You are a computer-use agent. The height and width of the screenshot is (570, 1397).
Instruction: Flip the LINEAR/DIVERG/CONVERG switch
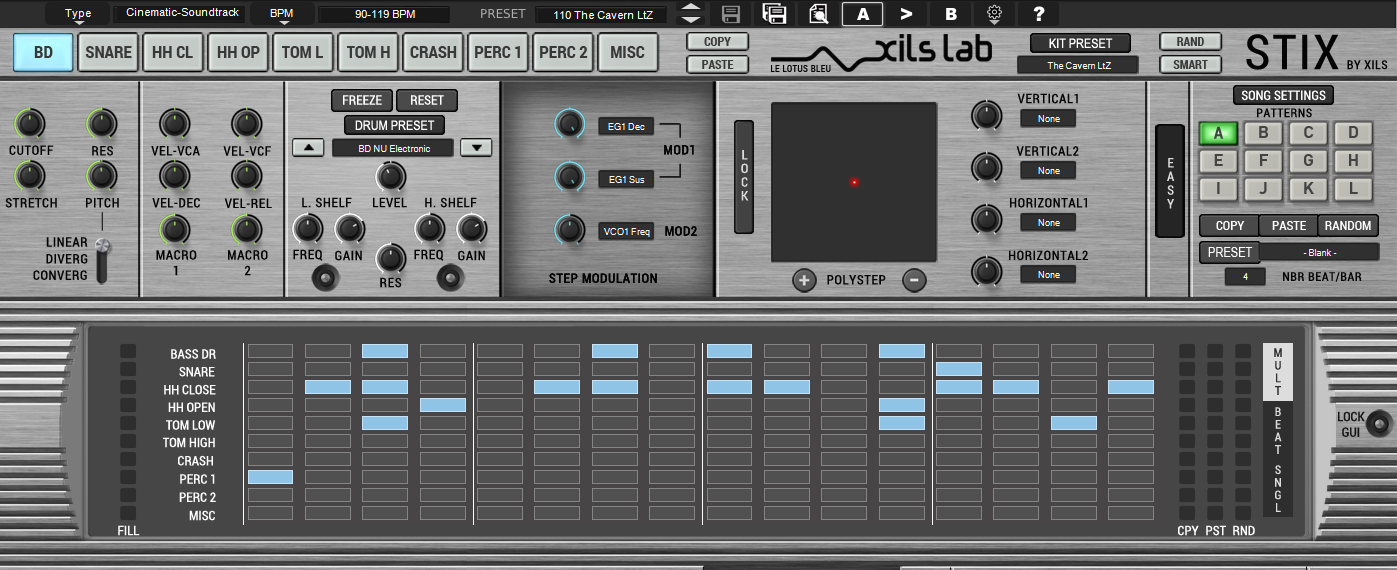[100, 259]
